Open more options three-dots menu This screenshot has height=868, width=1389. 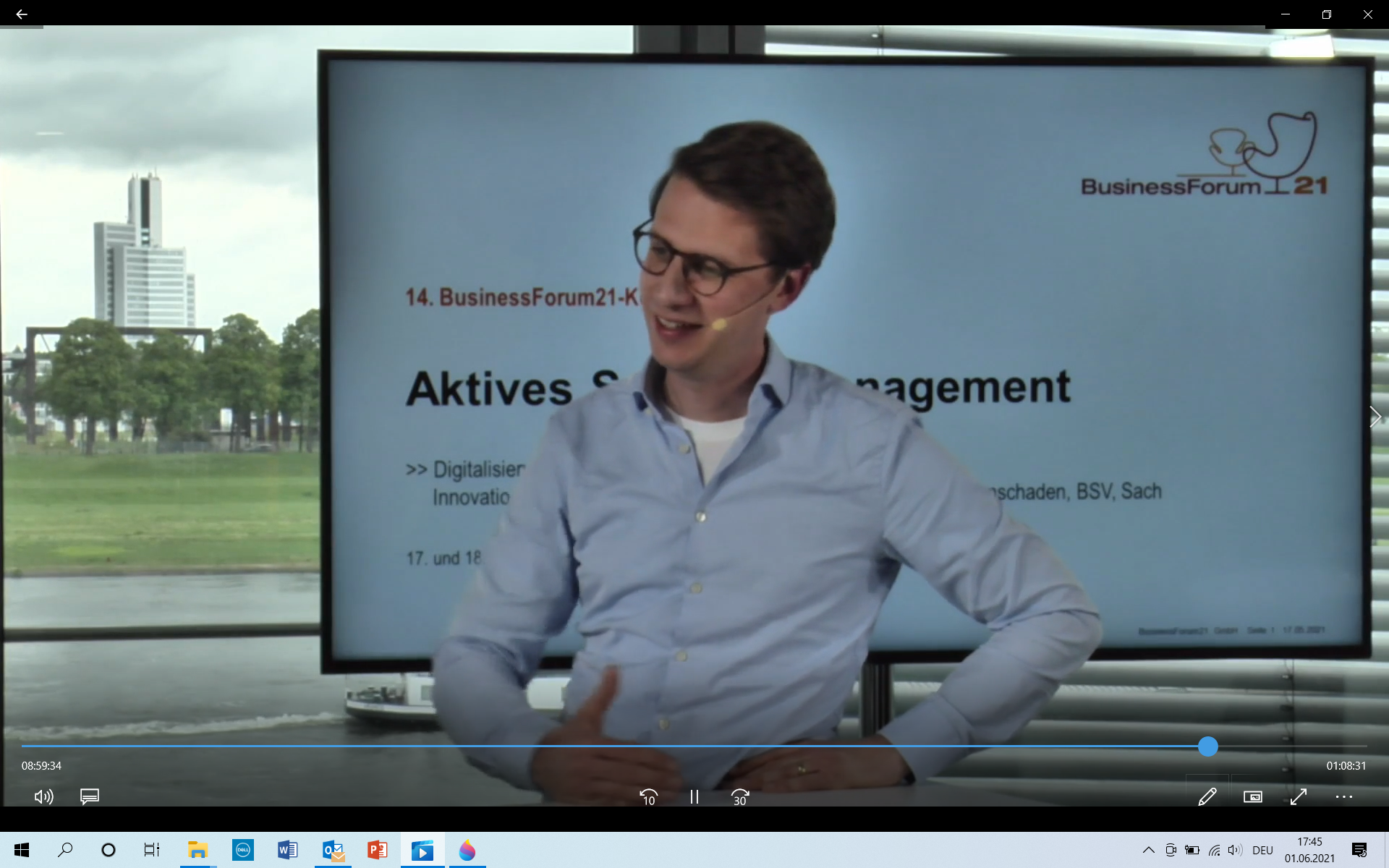click(1343, 797)
